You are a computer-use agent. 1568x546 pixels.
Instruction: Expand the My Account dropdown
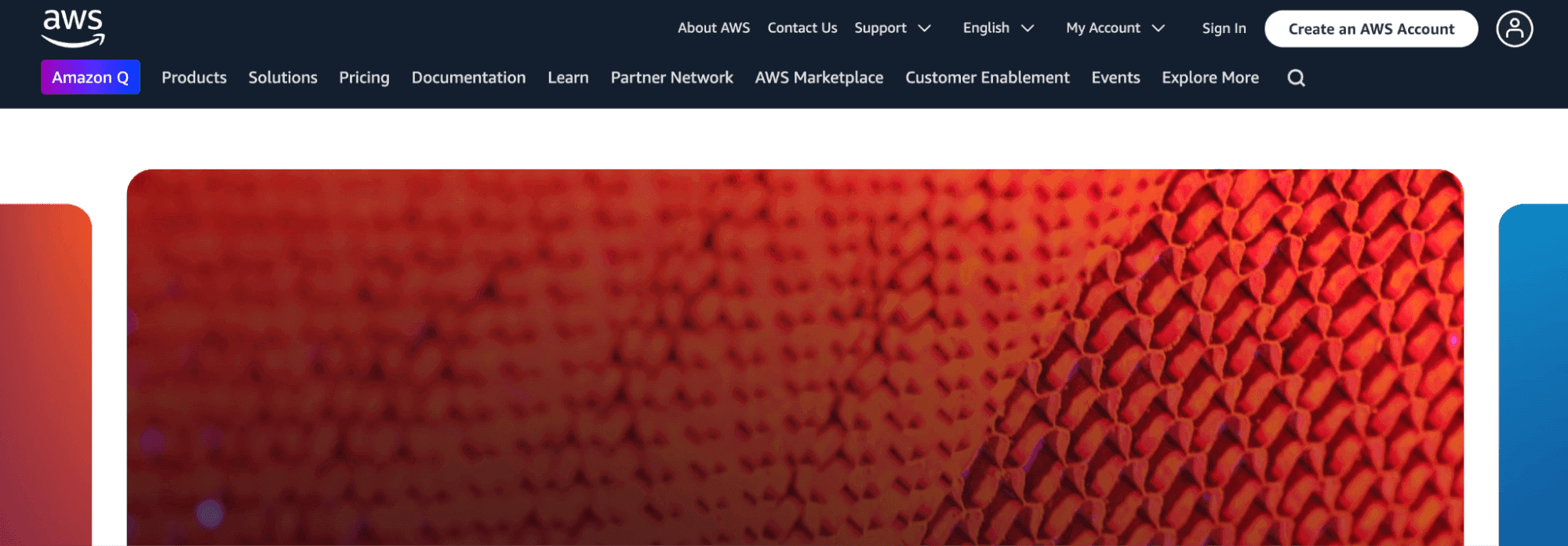pyautogui.click(x=1115, y=28)
